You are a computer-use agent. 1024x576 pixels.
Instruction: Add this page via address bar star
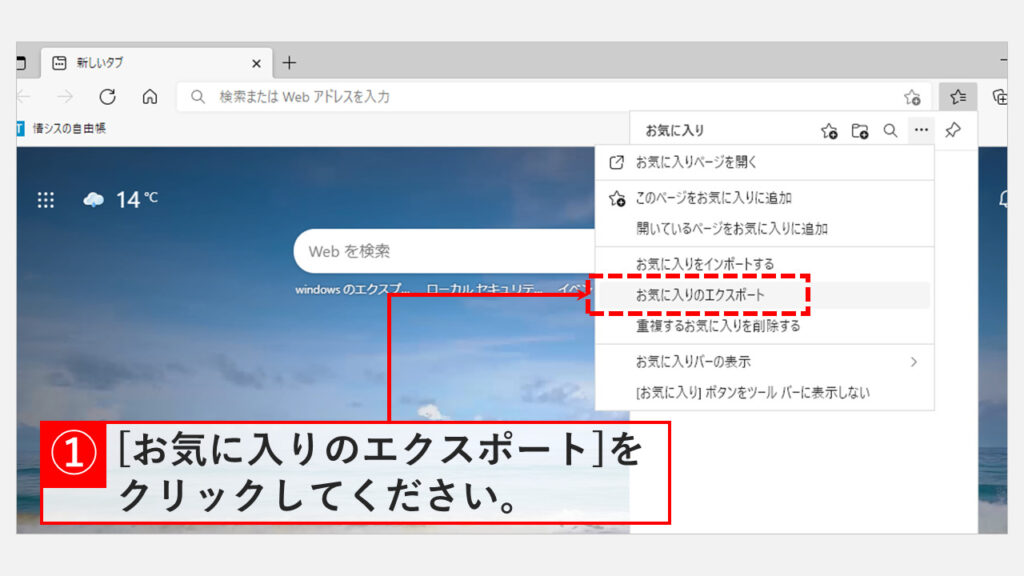(912, 97)
